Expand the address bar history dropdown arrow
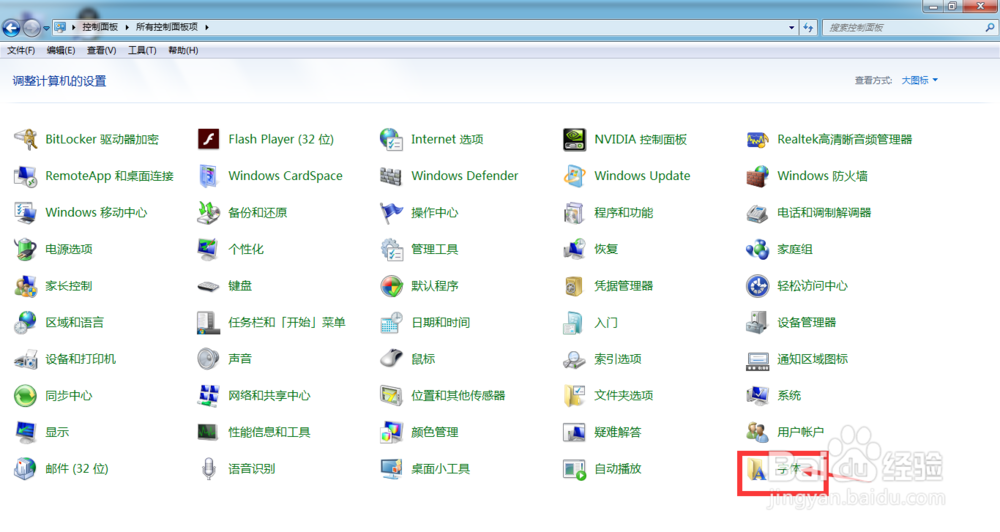 pos(791,27)
